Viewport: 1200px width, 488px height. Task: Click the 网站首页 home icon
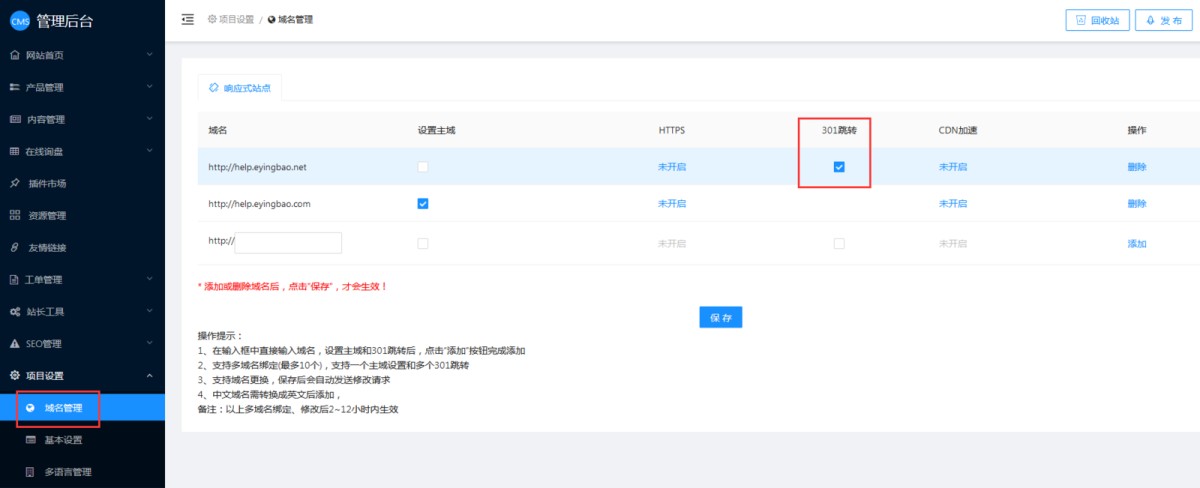point(14,55)
